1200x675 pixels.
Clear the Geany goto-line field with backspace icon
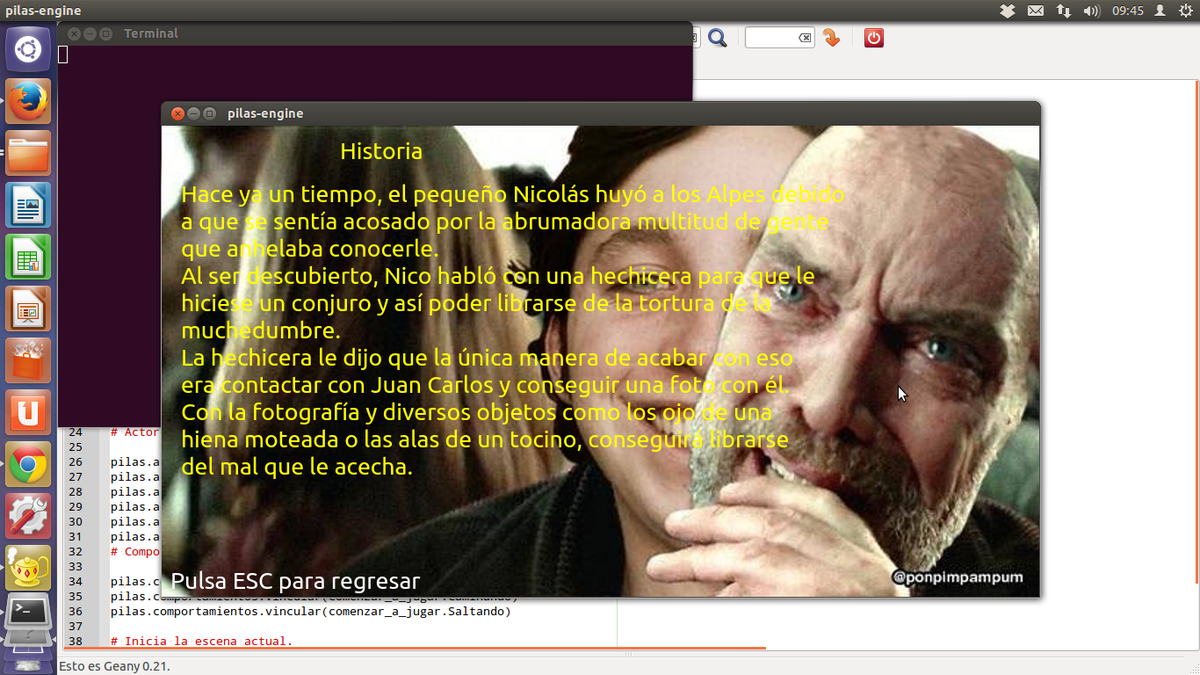805,38
